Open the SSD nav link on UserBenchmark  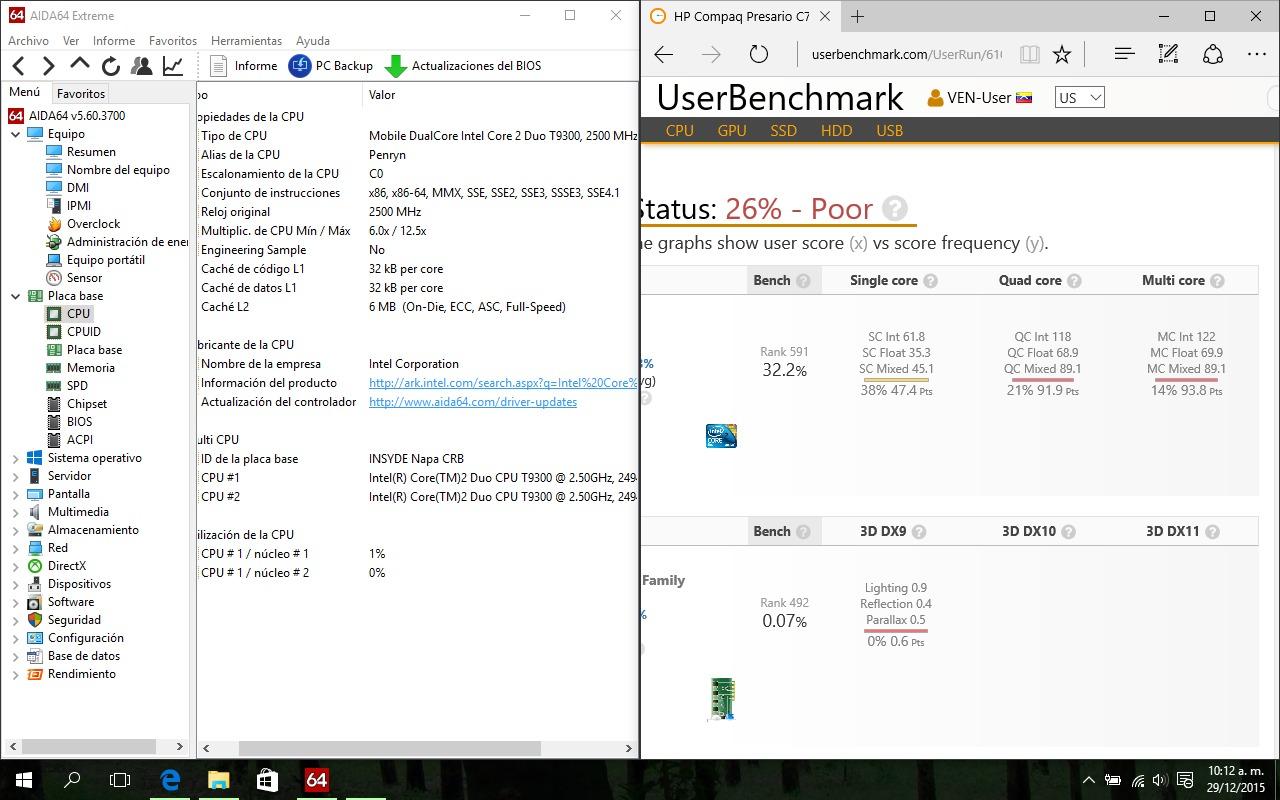[x=784, y=130]
